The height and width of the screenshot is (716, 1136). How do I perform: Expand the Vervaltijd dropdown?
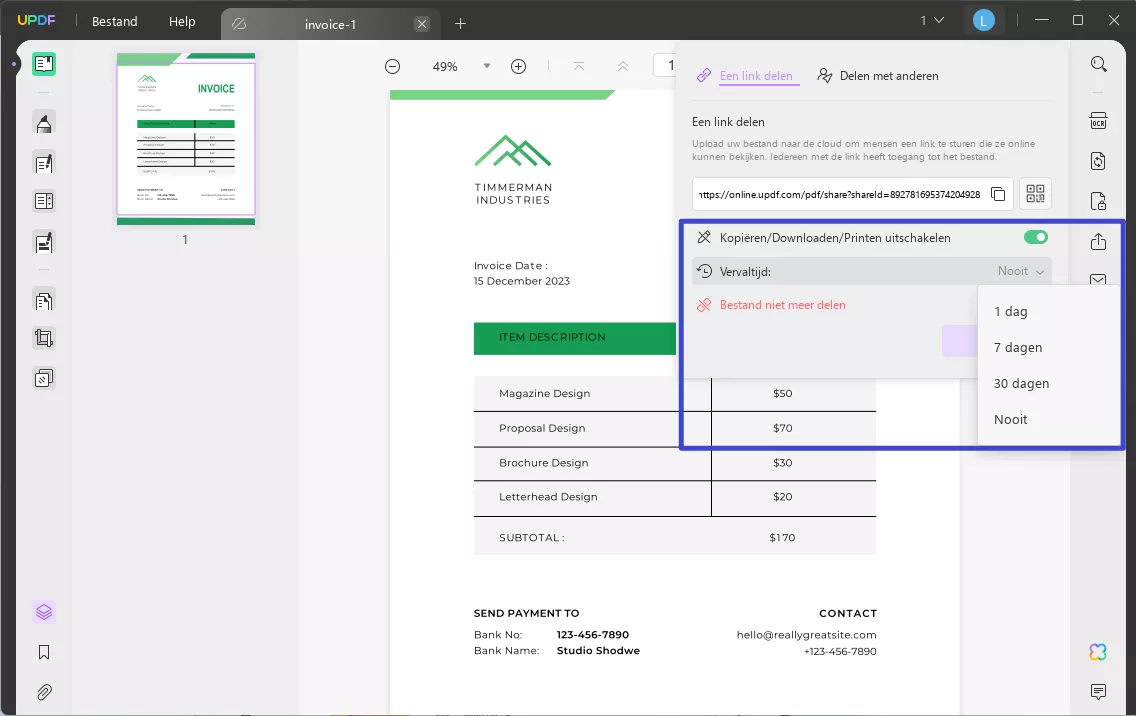tap(1021, 270)
